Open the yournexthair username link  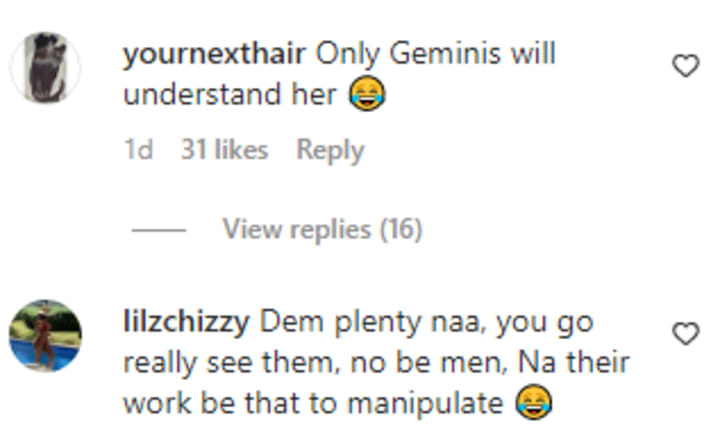(x=214, y=54)
